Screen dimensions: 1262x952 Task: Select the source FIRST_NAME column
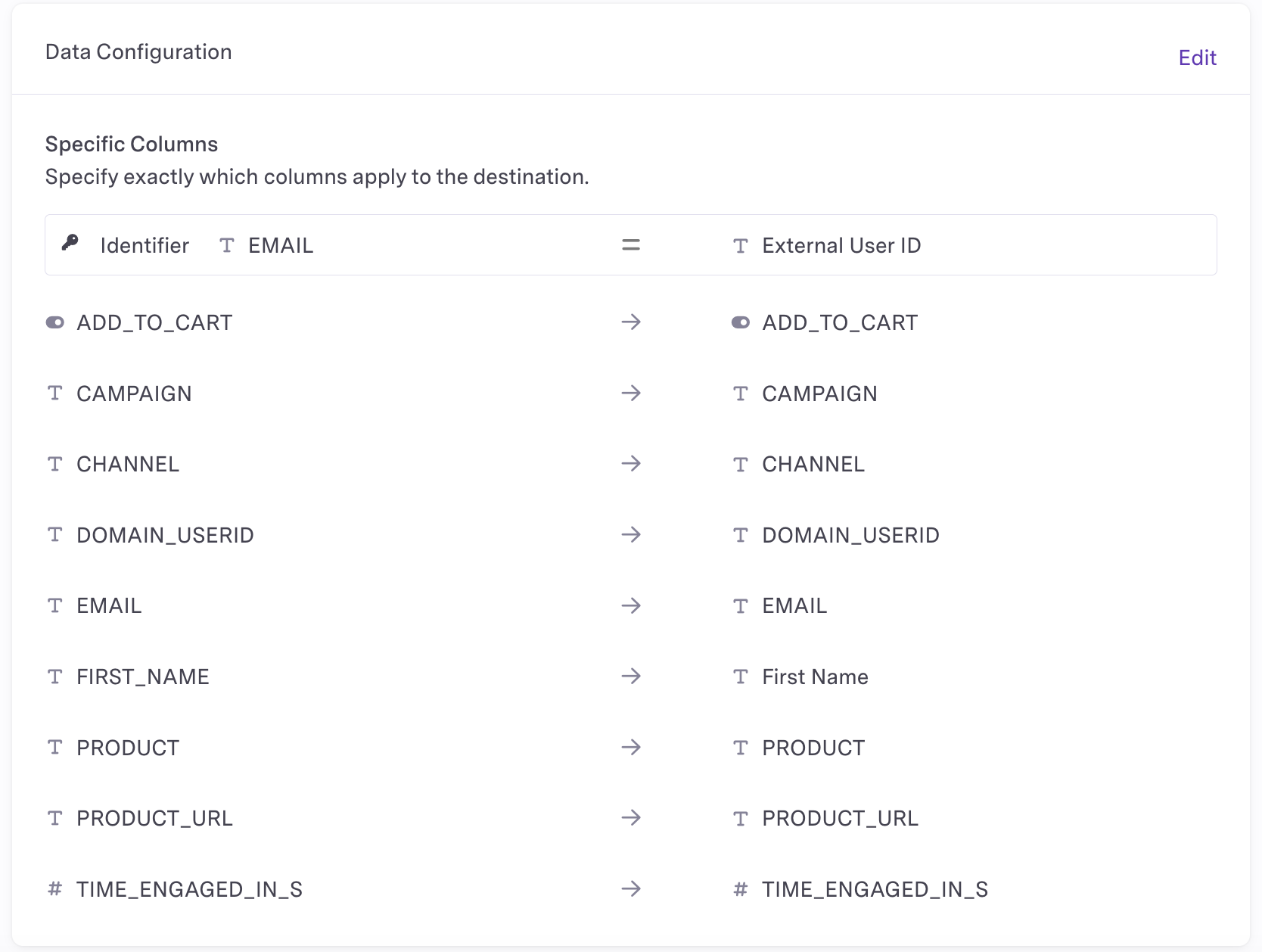pos(143,677)
